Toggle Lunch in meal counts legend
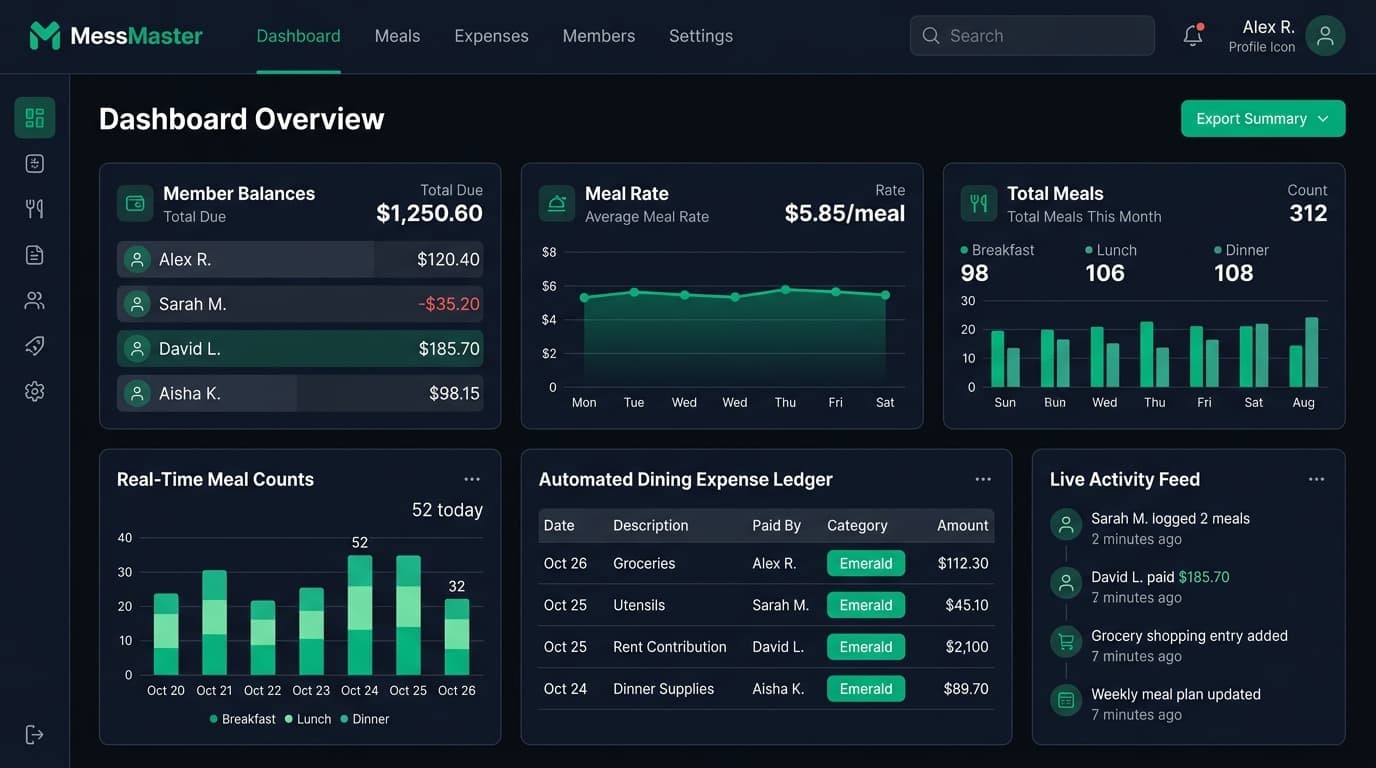 click(x=308, y=719)
